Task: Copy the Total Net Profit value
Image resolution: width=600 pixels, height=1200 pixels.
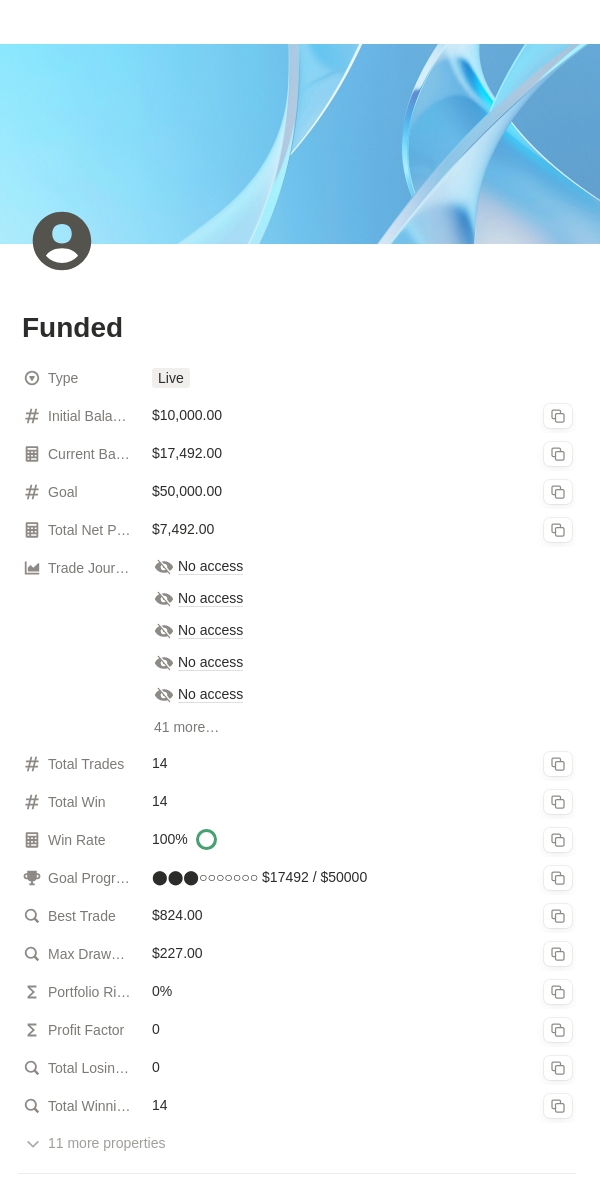Action: [x=558, y=530]
